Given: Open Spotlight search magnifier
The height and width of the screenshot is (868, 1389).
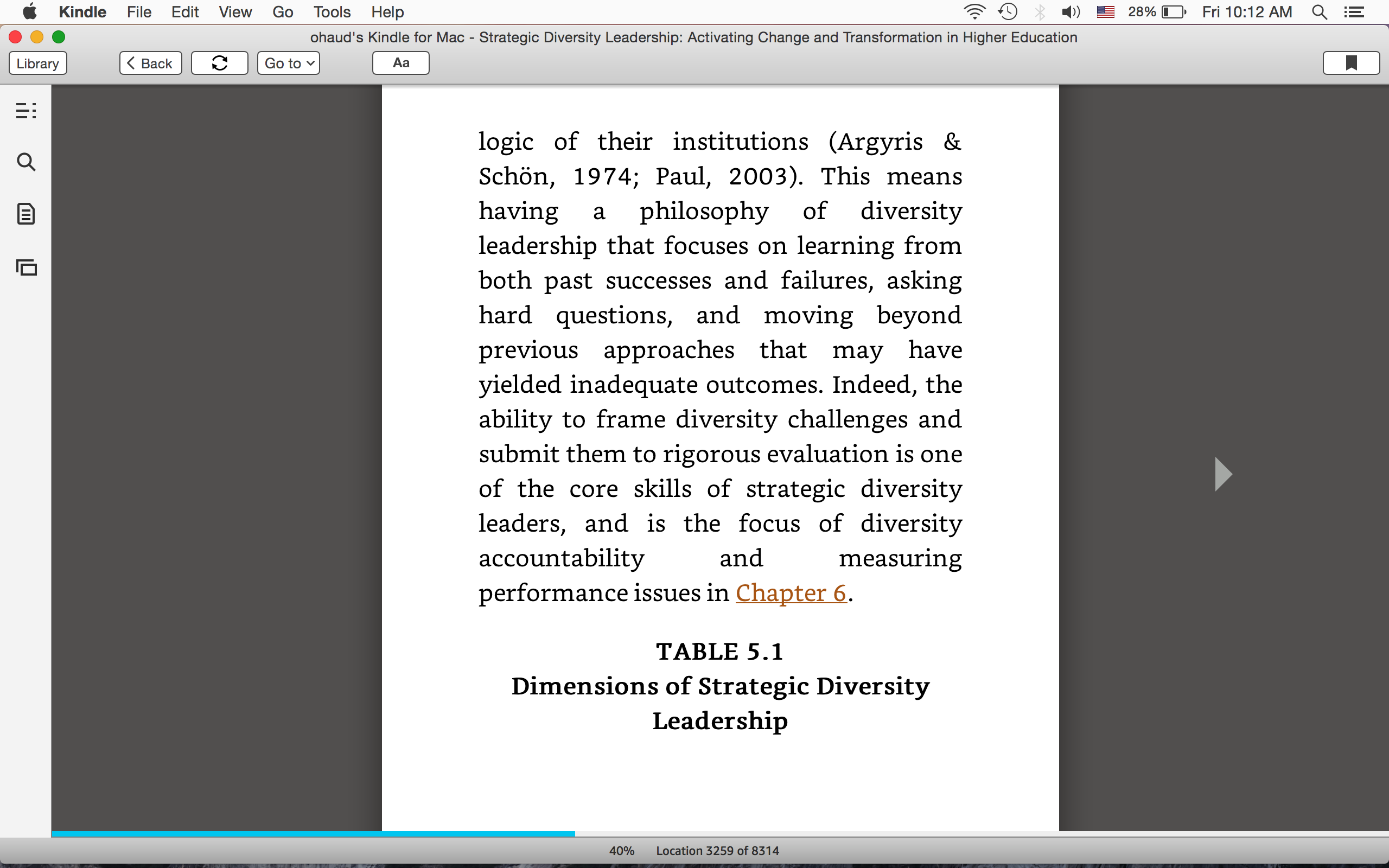Looking at the screenshot, I should (1320, 12).
